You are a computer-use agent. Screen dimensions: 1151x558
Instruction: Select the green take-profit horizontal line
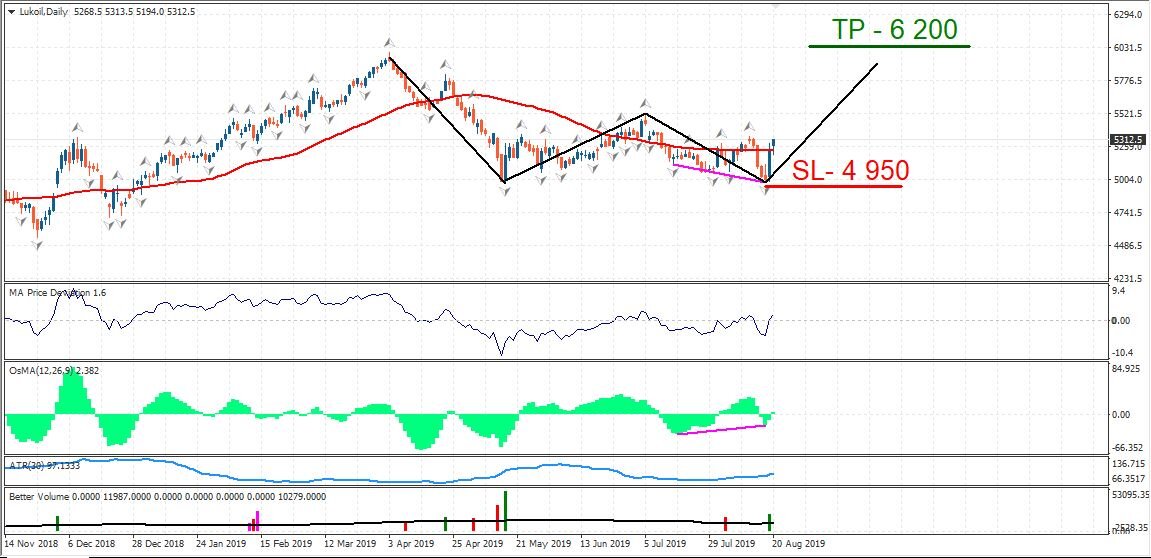(x=889, y=46)
